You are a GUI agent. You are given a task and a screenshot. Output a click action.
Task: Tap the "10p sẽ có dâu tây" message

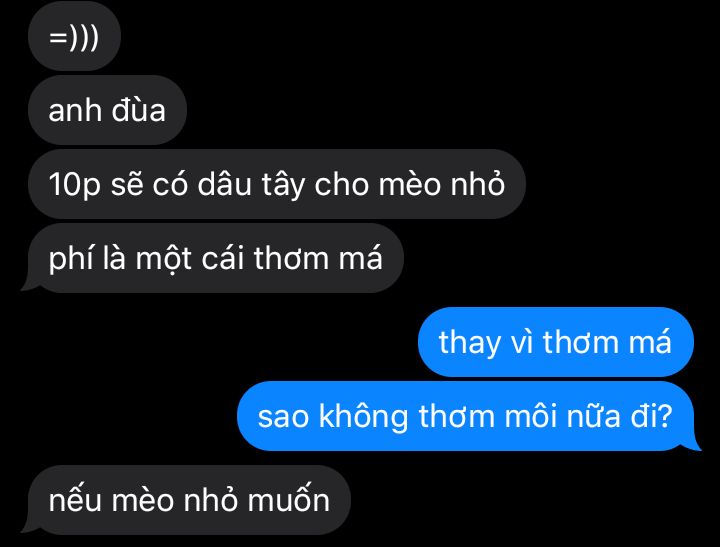(x=277, y=184)
